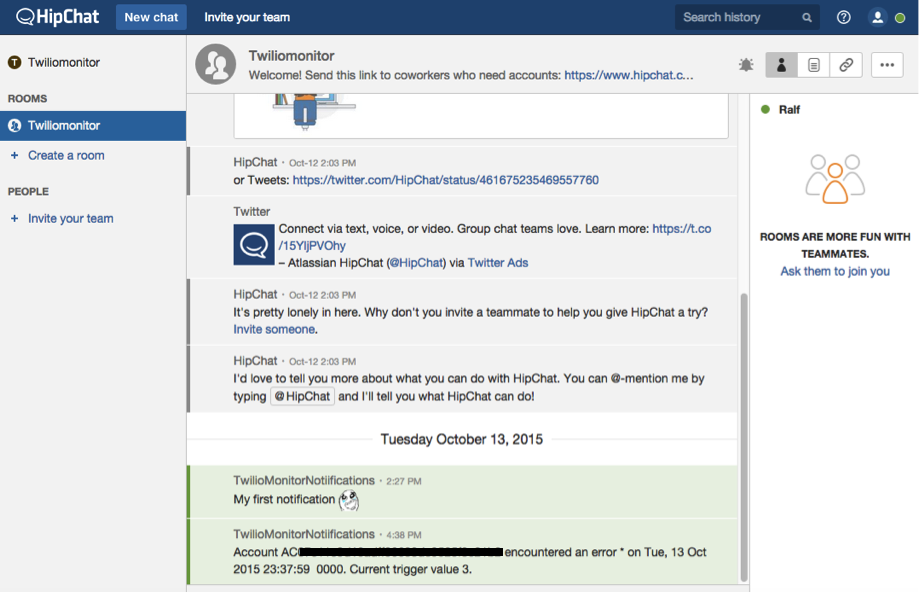
Task: Open Invite your team in top bar
Action: click(x=247, y=17)
